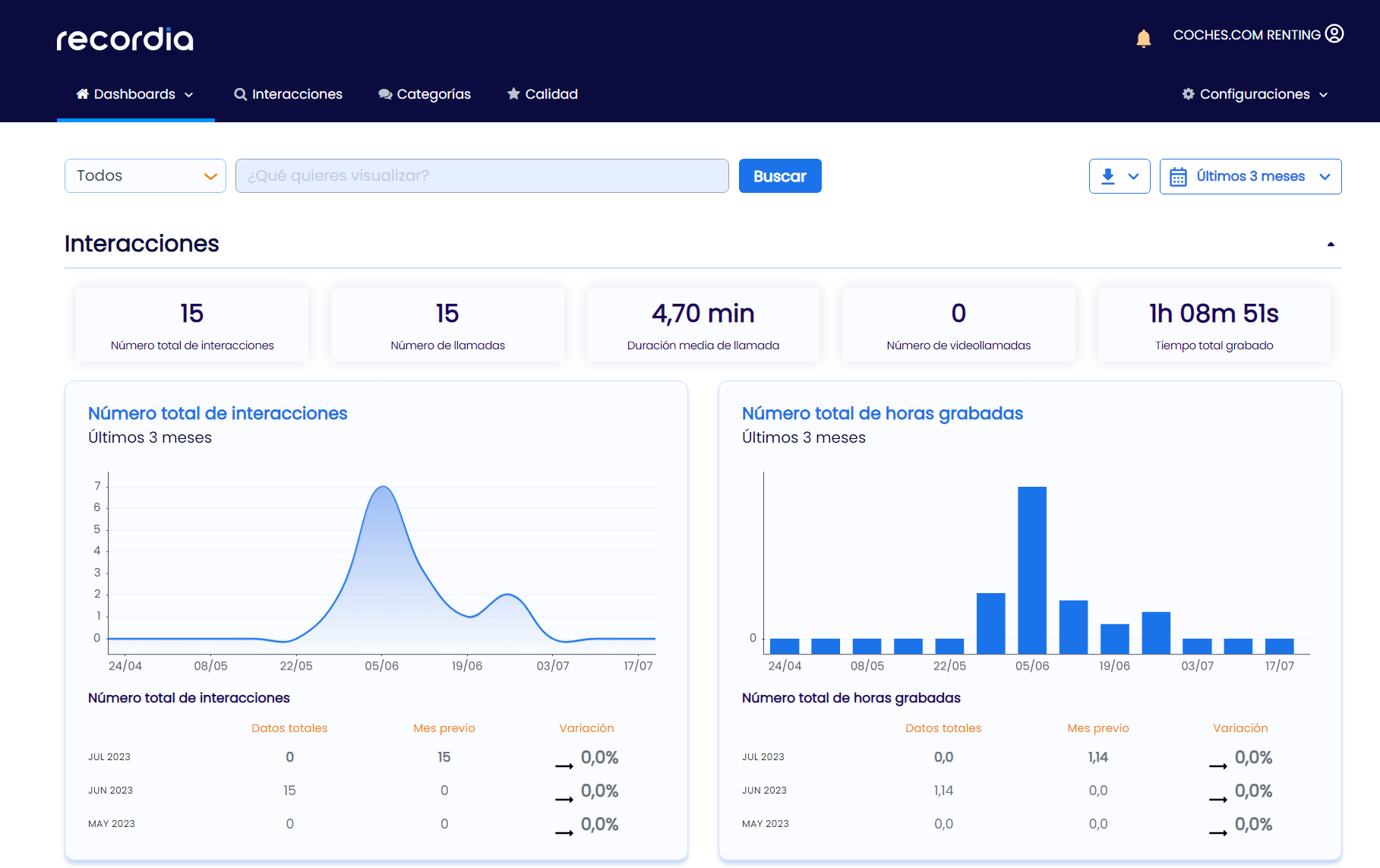Expand the Configuraciones menu chevron

[1324, 95]
